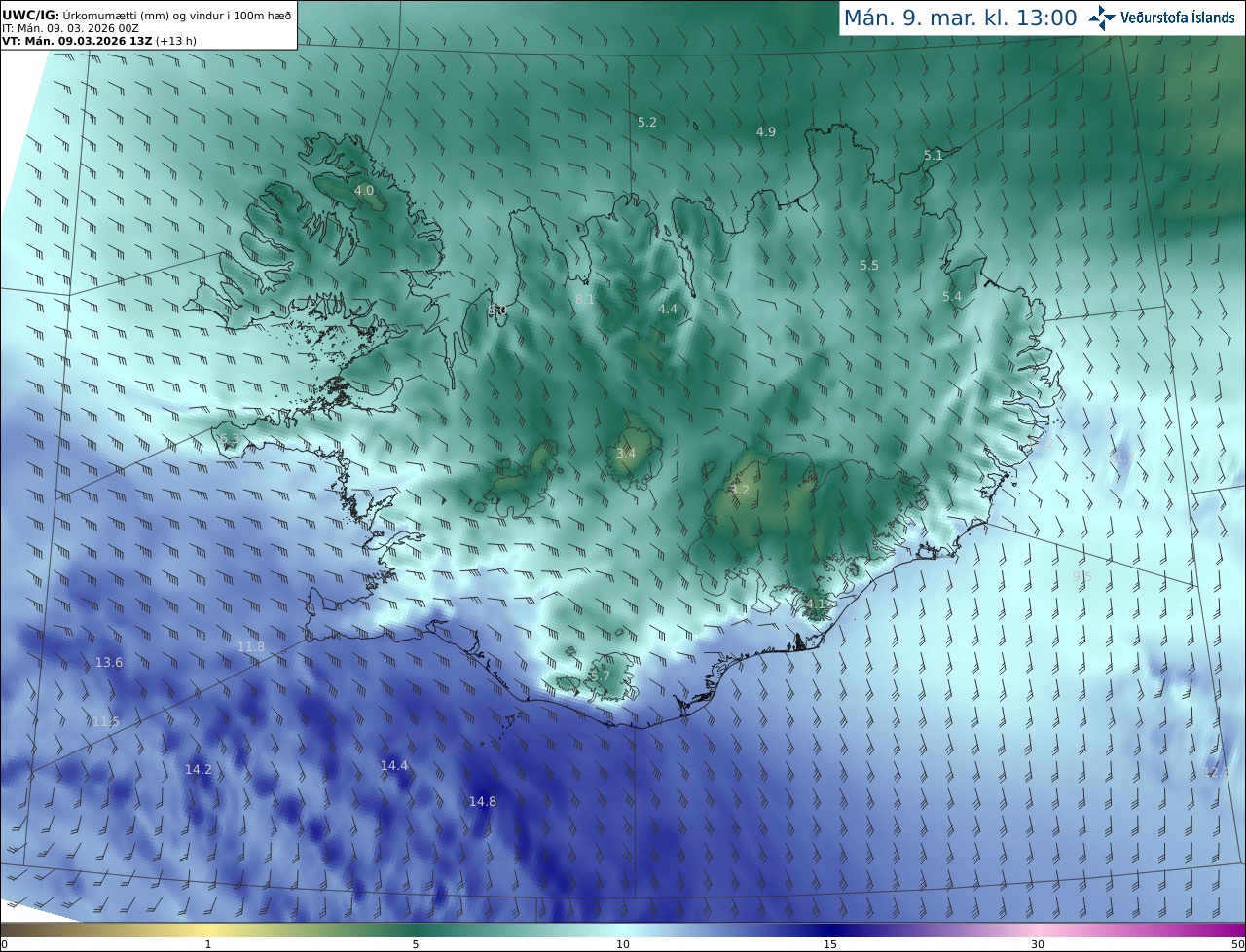Viewport: 1246px width, 952px height.
Task: Click the 5.5 value on the map
Action: (869, 266)
